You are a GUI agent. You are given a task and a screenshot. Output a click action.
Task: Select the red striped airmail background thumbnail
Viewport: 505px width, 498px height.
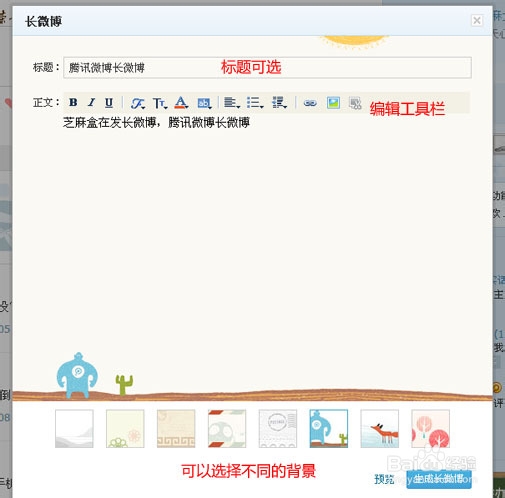227,429
